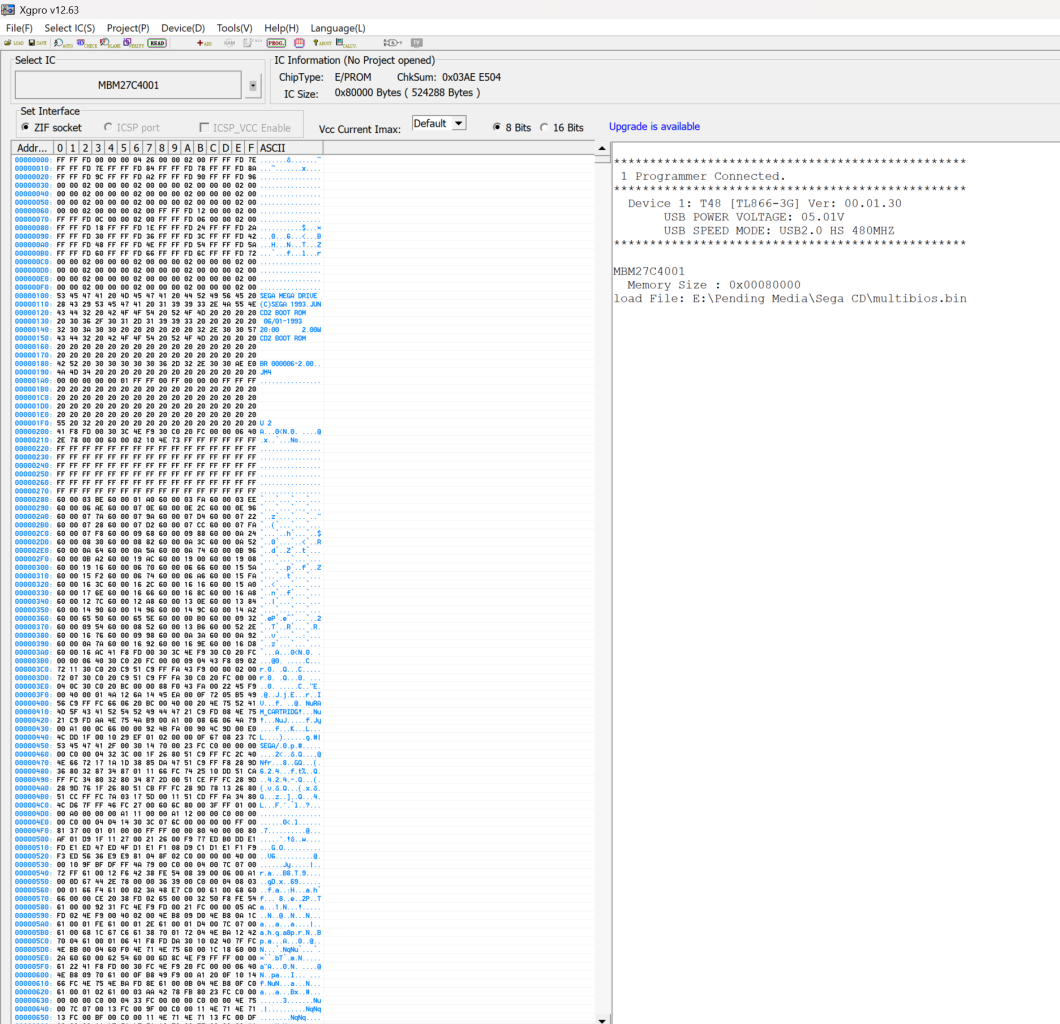Viewport: 1060px width, 1024px height.
Task: Click the E/PROM ChipType value
Action: [353, 77]
